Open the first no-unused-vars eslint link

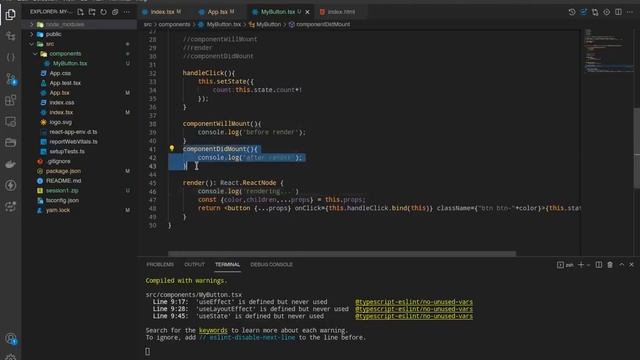point(414,302)
